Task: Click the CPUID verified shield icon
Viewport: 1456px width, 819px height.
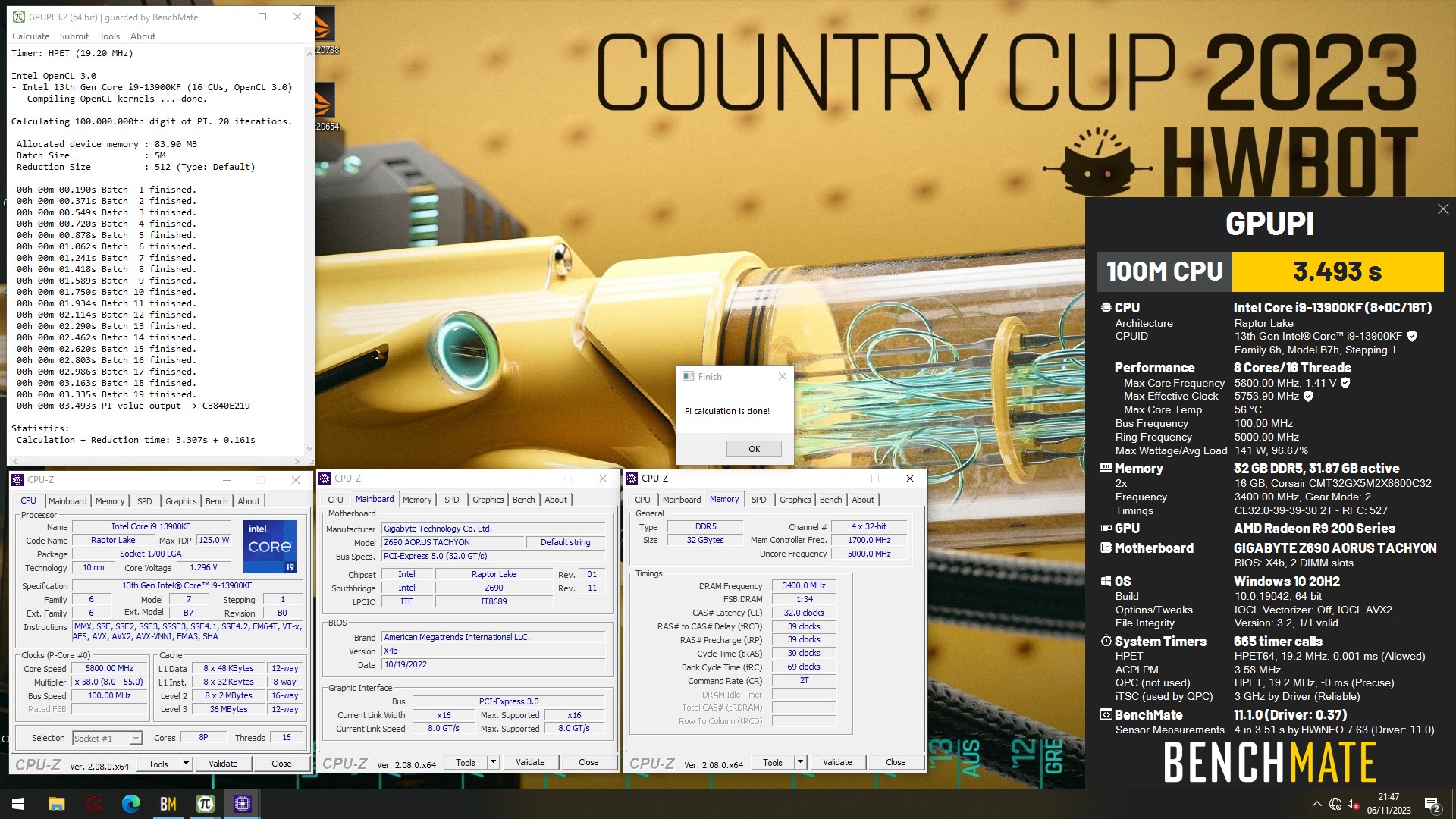Action: (1412, 336)
